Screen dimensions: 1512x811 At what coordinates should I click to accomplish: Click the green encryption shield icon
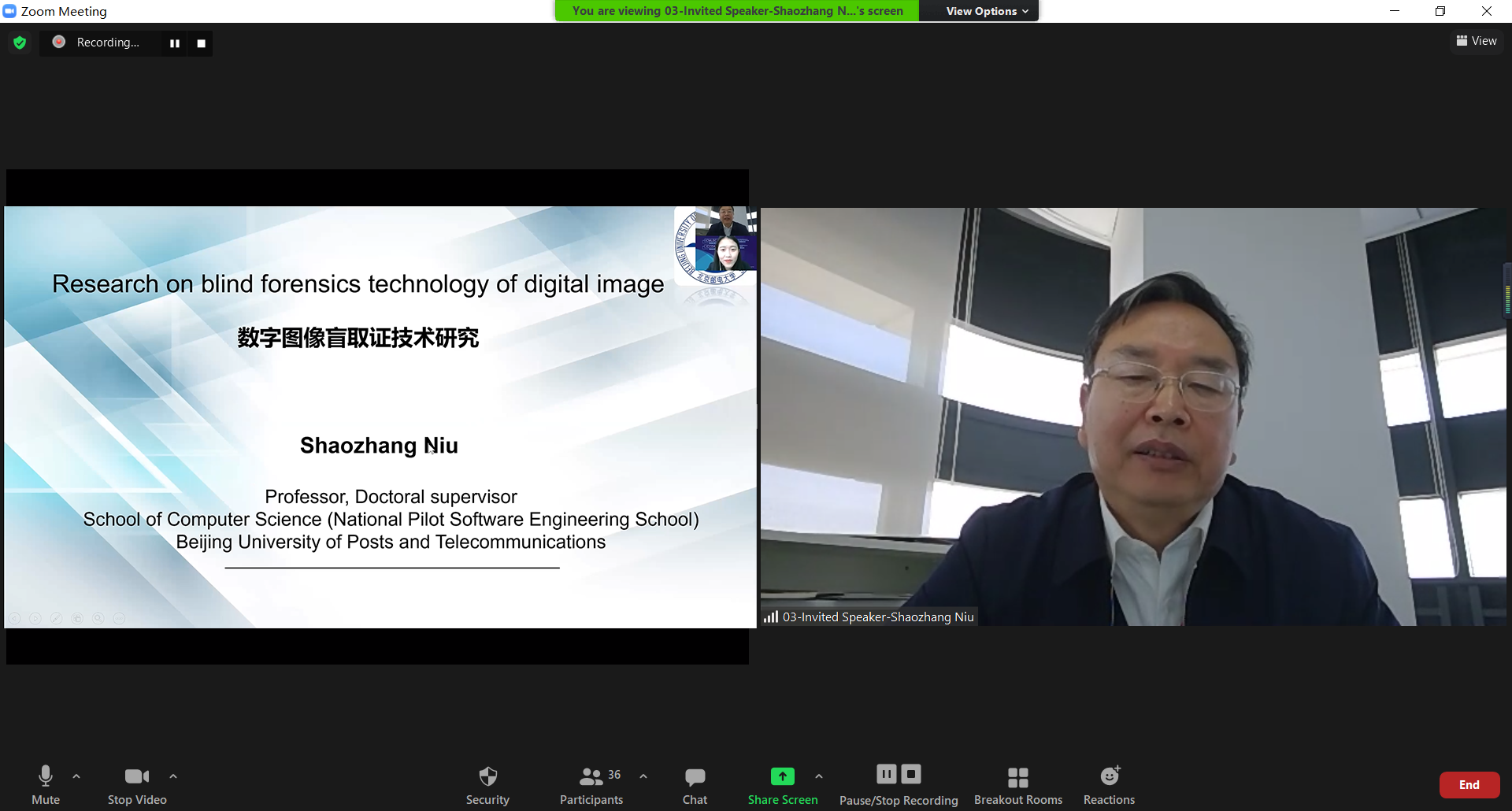[20, 43]
